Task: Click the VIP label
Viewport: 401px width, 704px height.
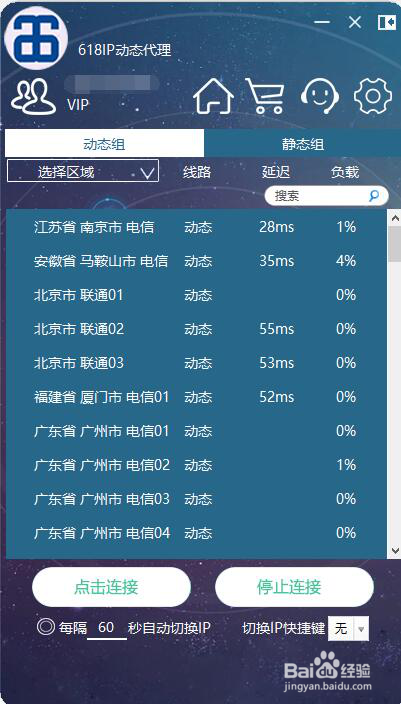Action: 78,105
